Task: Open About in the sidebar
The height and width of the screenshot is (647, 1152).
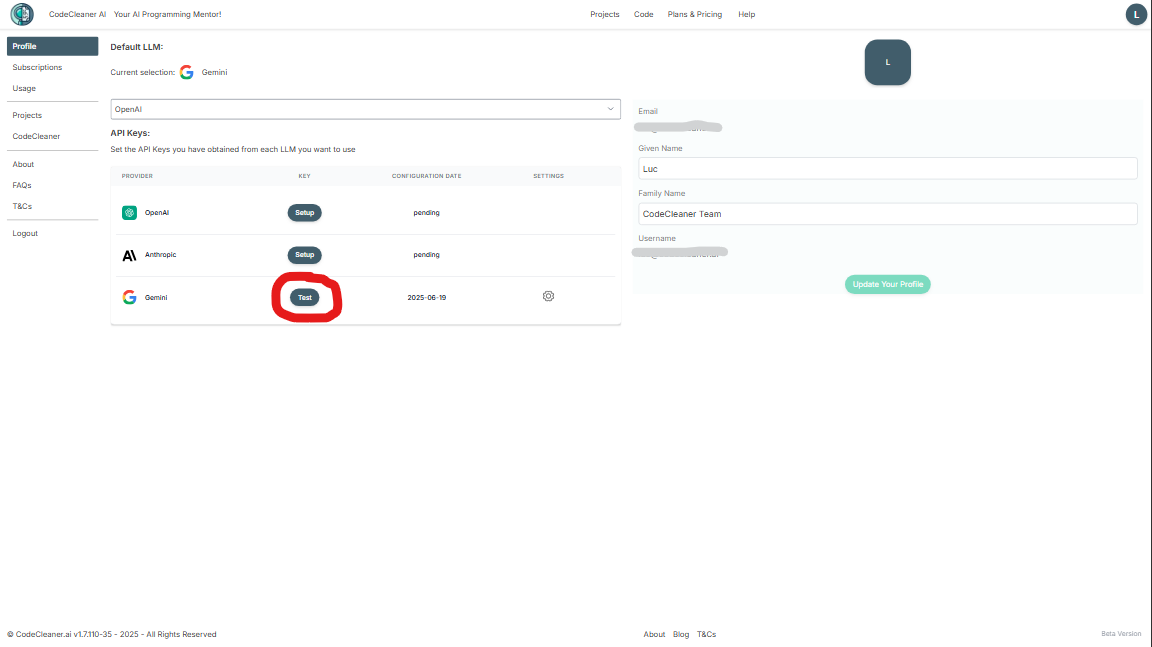Action: click(x=24, y=165)
